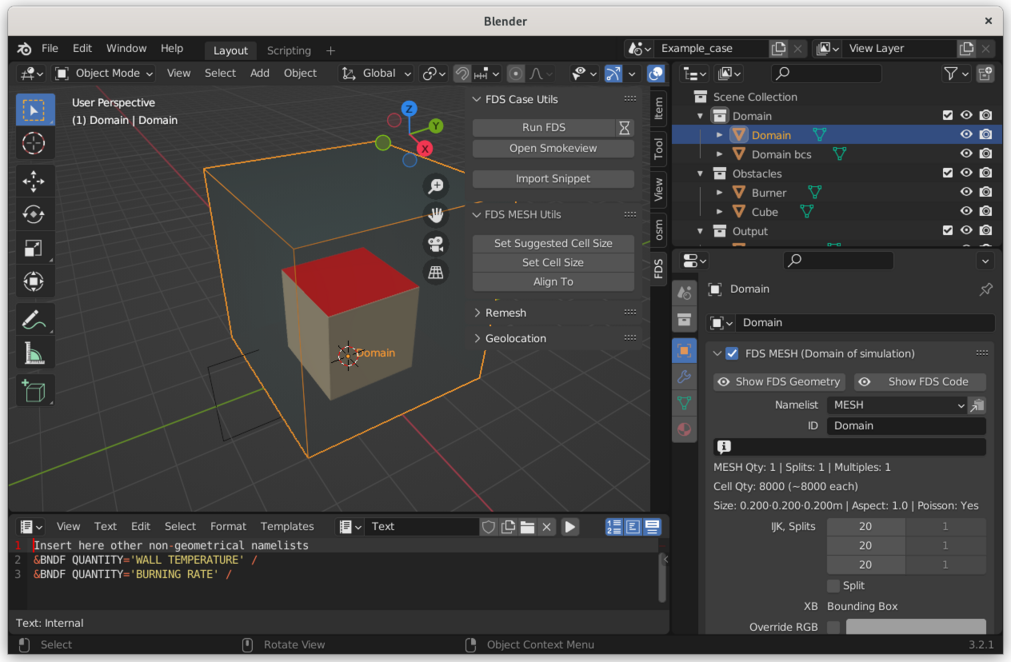Image resolution: width=1011 pixels, height=662 pixels.
Task: Click the namelist copy icon beside MESH
Action: 978,405
